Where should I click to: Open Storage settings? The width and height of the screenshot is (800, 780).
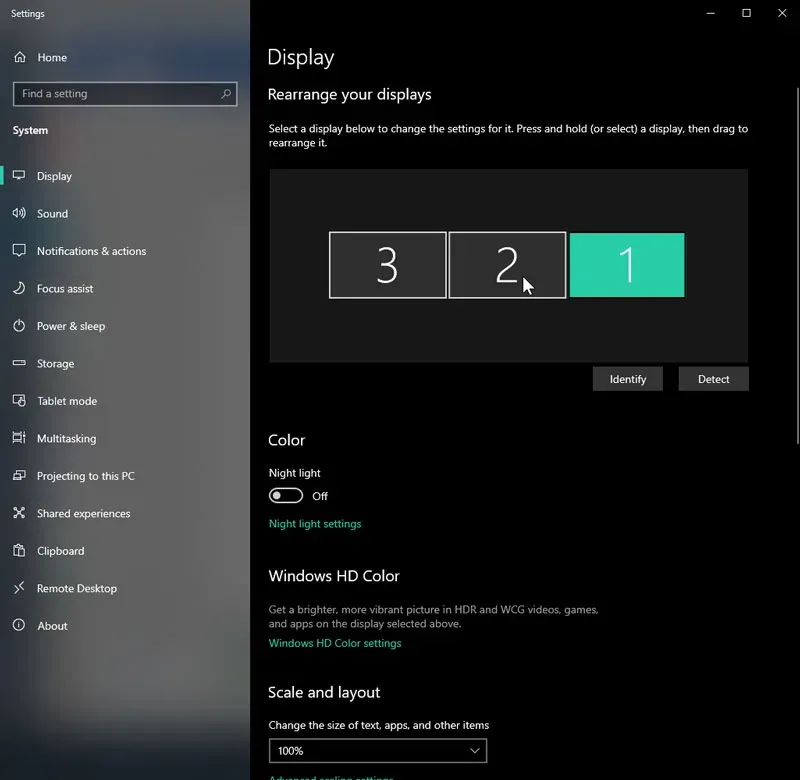click(125, 363)
